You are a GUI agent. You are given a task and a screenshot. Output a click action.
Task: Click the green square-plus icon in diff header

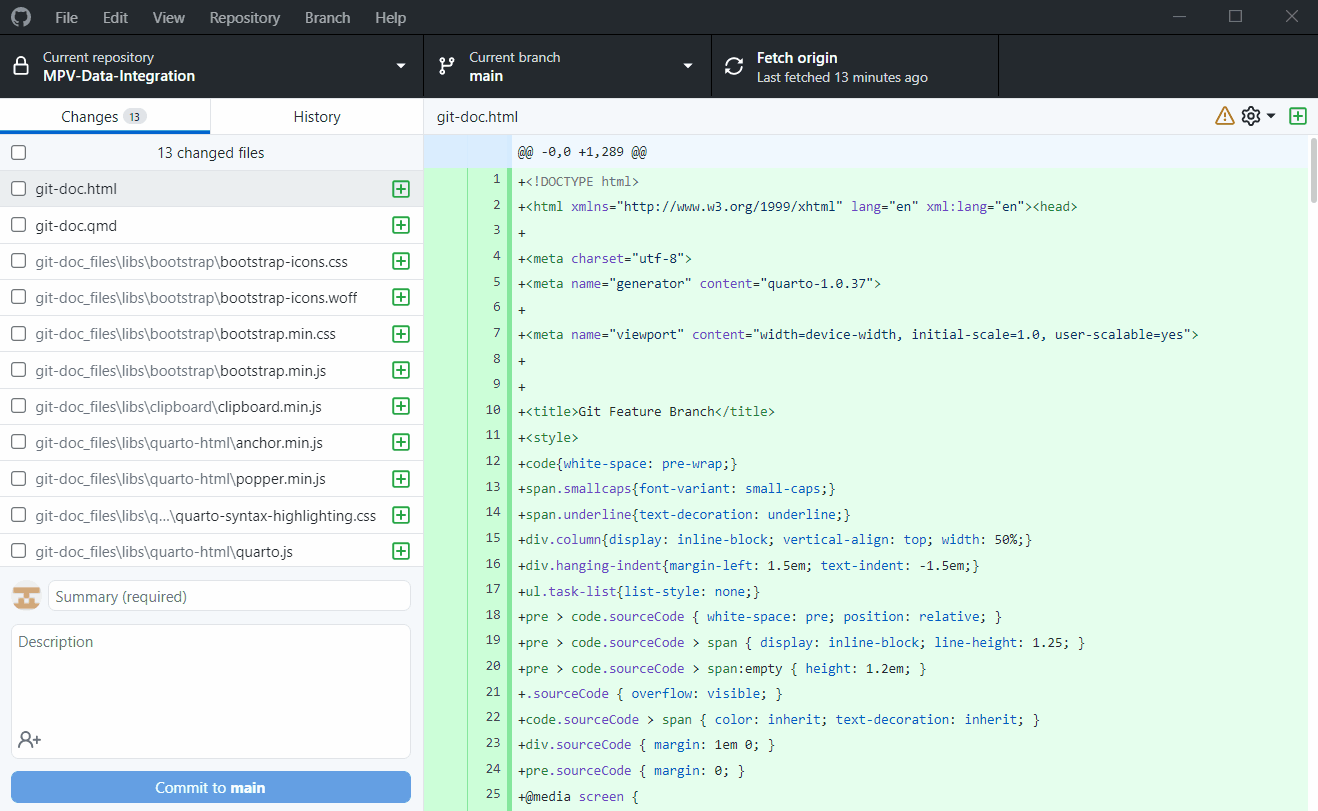[x=1297, y=115]
